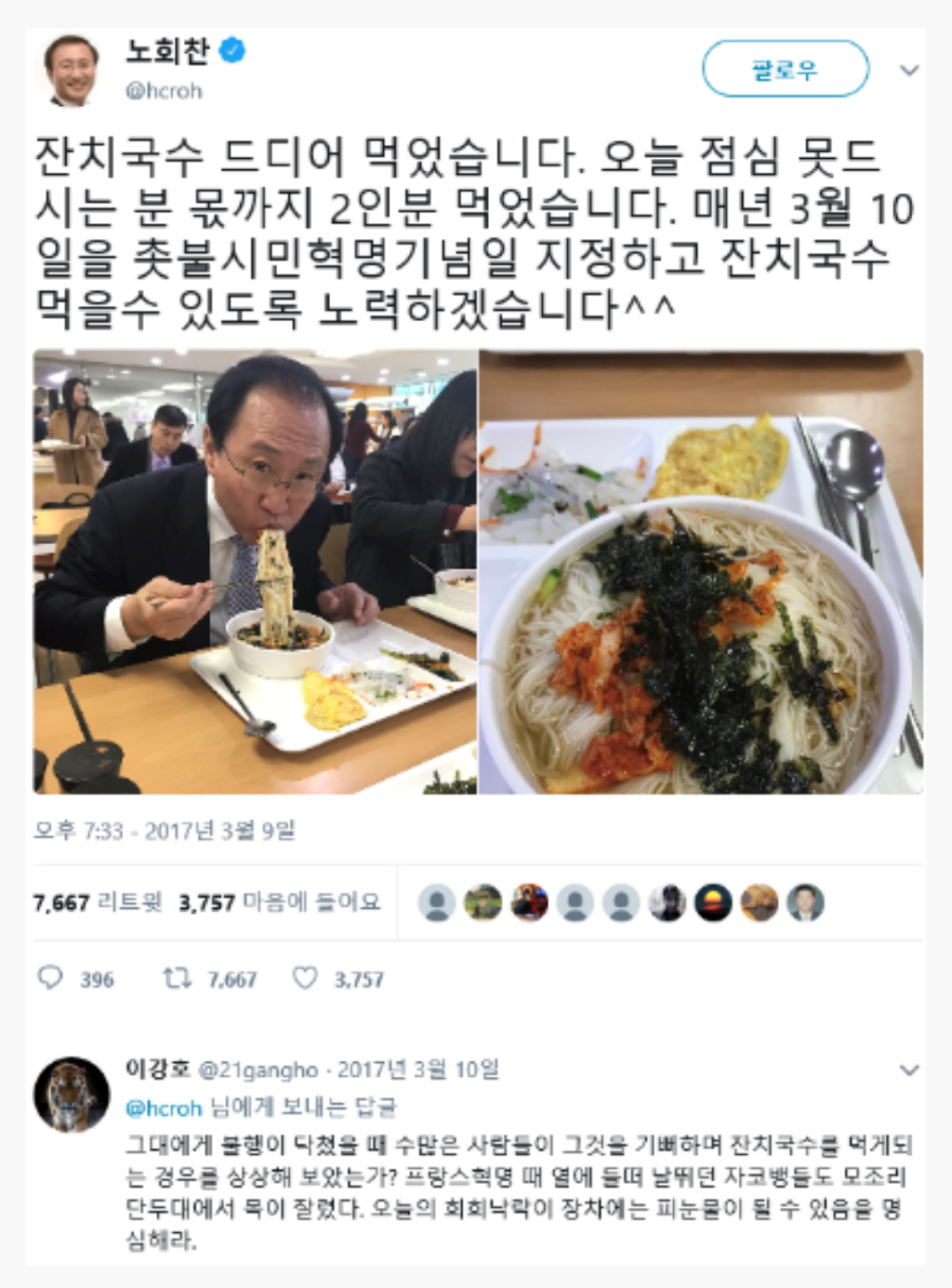Click the heart like icon

(305, 977)
